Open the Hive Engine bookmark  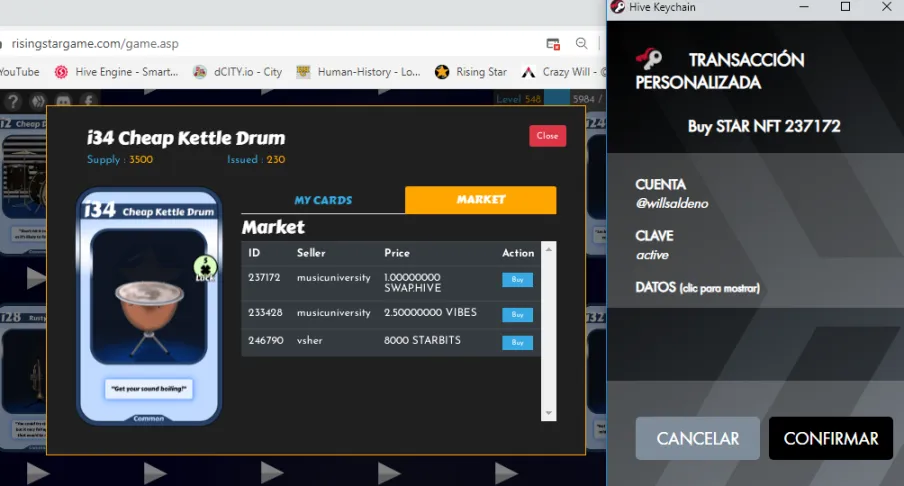tap(116, 72)
